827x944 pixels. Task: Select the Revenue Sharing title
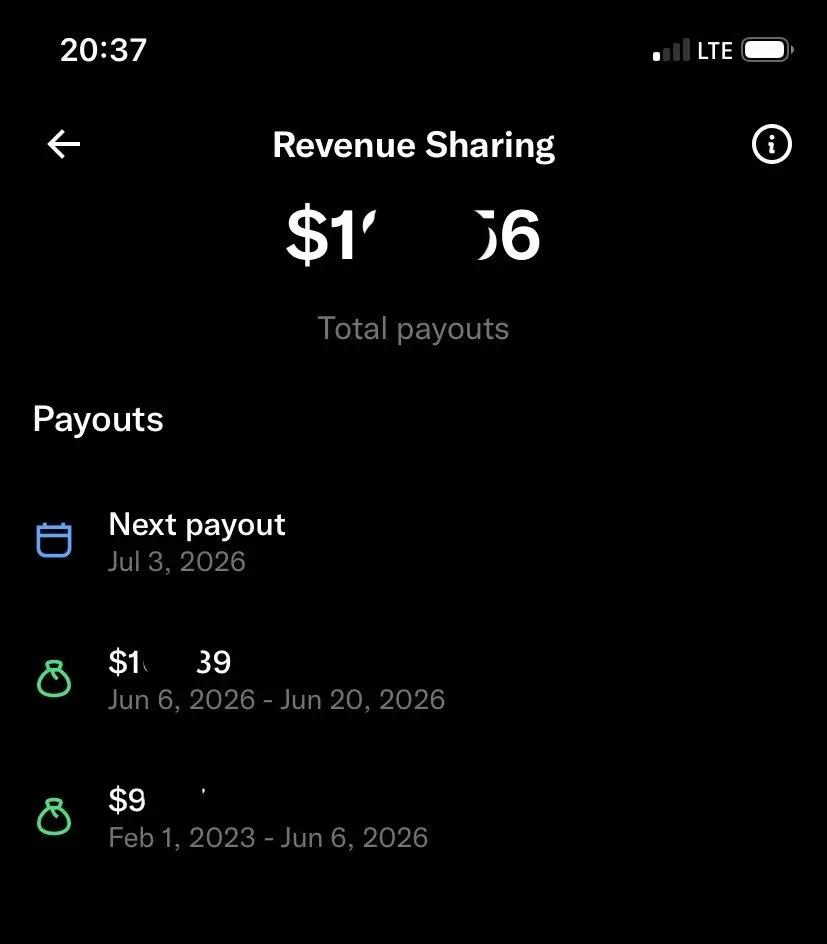coord(414,145)
